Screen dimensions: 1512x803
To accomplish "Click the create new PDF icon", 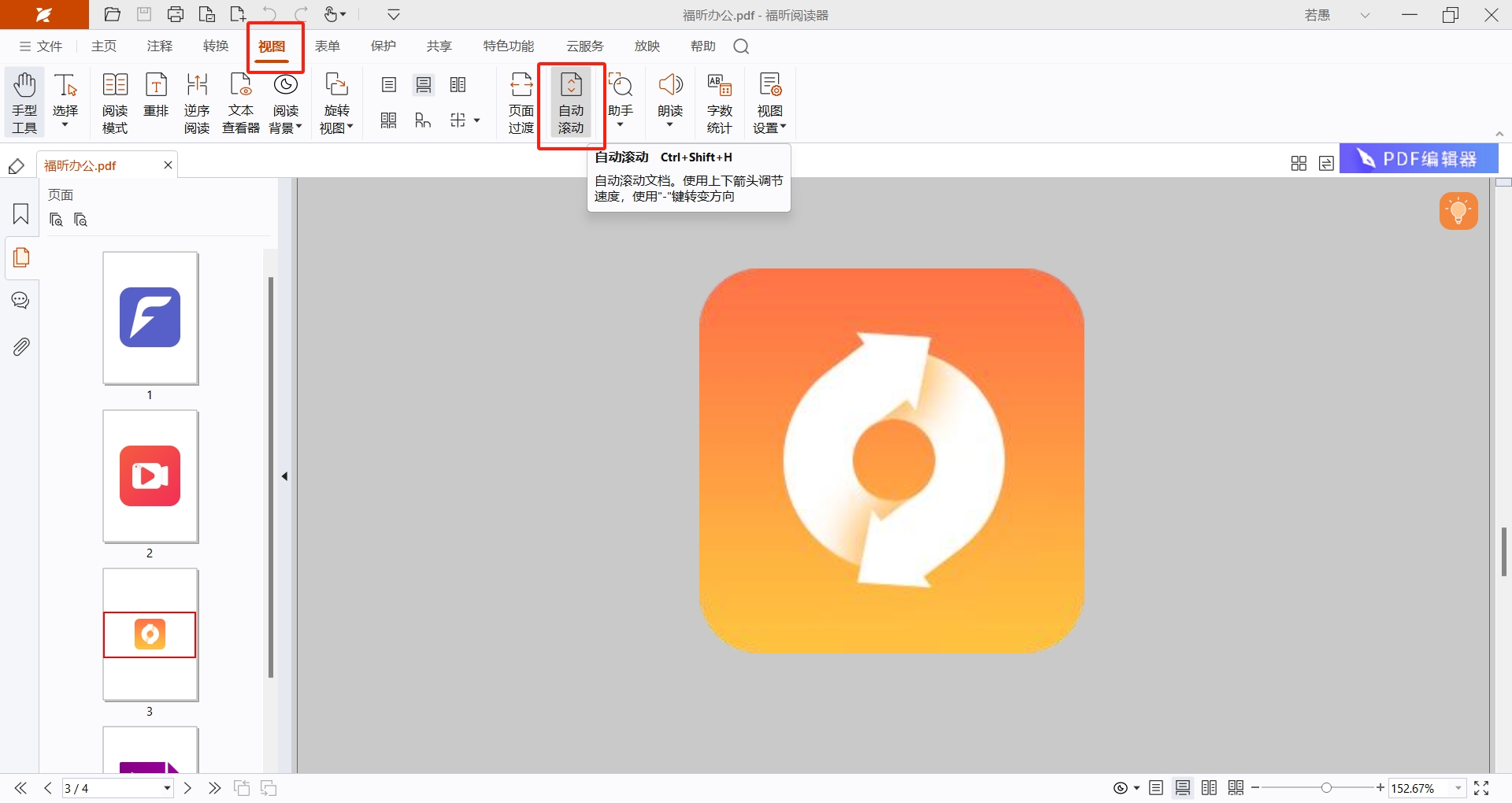I will pyautogui.click(x=239, y=14).
